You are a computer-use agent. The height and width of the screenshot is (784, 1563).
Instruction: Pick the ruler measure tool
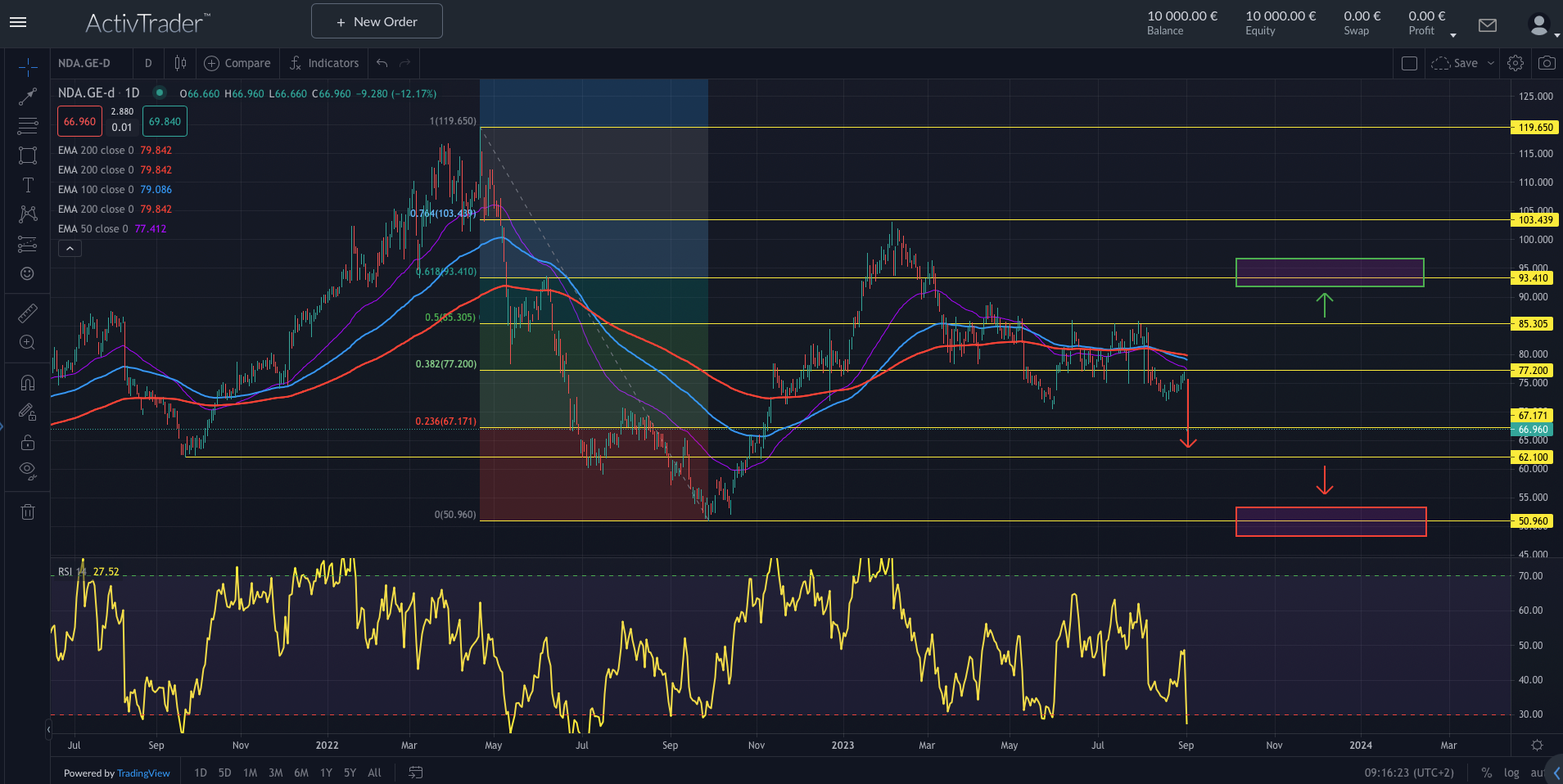pyautogui.click(x=28, y=313)
